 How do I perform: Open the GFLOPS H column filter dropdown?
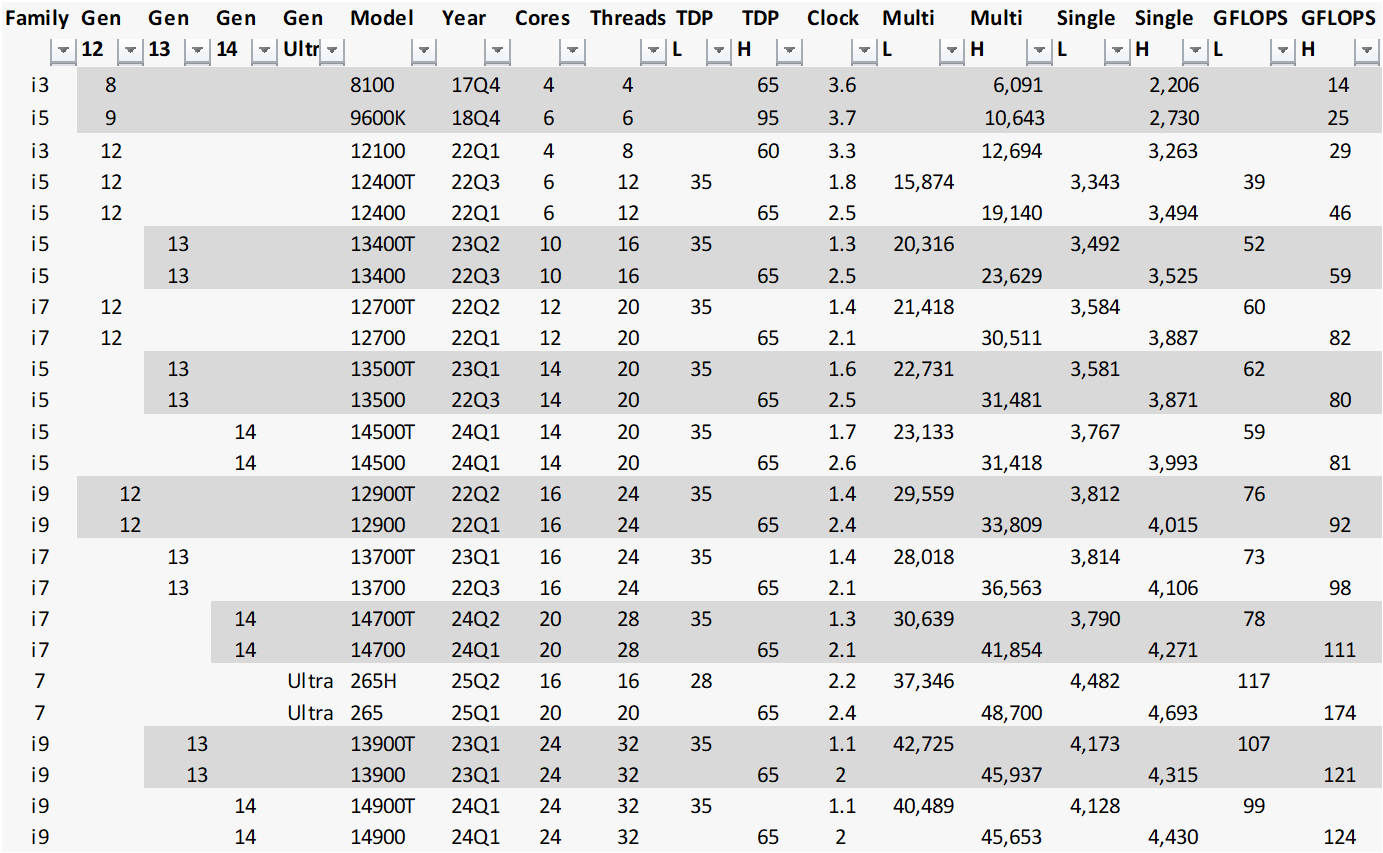(x=1367, y=50)
